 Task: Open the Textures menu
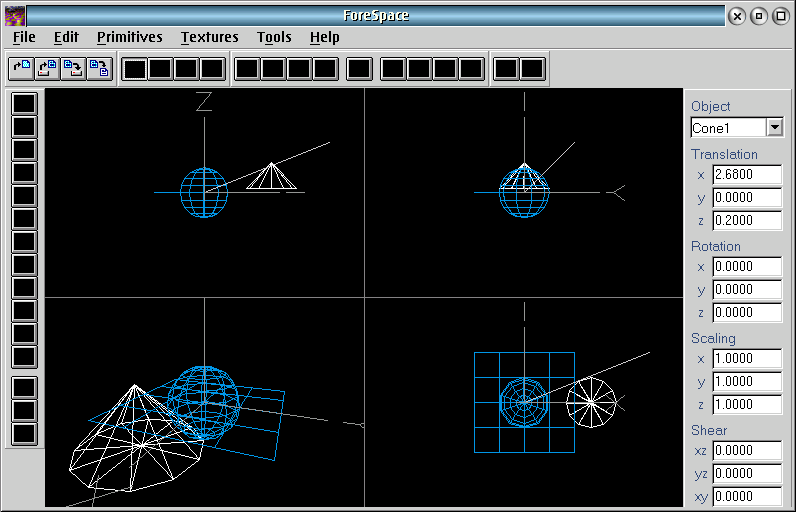point(210,37)
